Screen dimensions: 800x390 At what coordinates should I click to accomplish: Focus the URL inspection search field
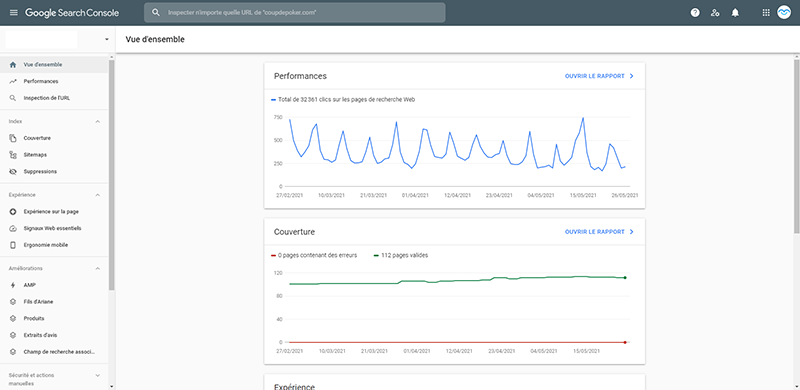coord(294,13)
